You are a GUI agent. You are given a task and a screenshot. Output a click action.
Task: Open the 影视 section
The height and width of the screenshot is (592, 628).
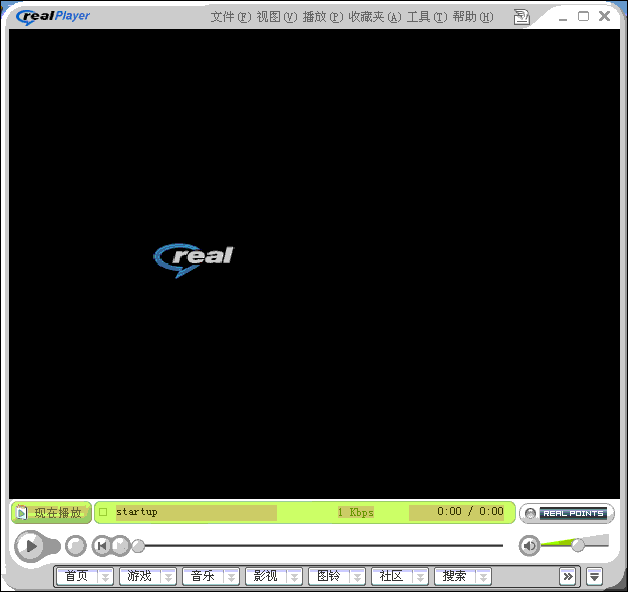point(266,576)
